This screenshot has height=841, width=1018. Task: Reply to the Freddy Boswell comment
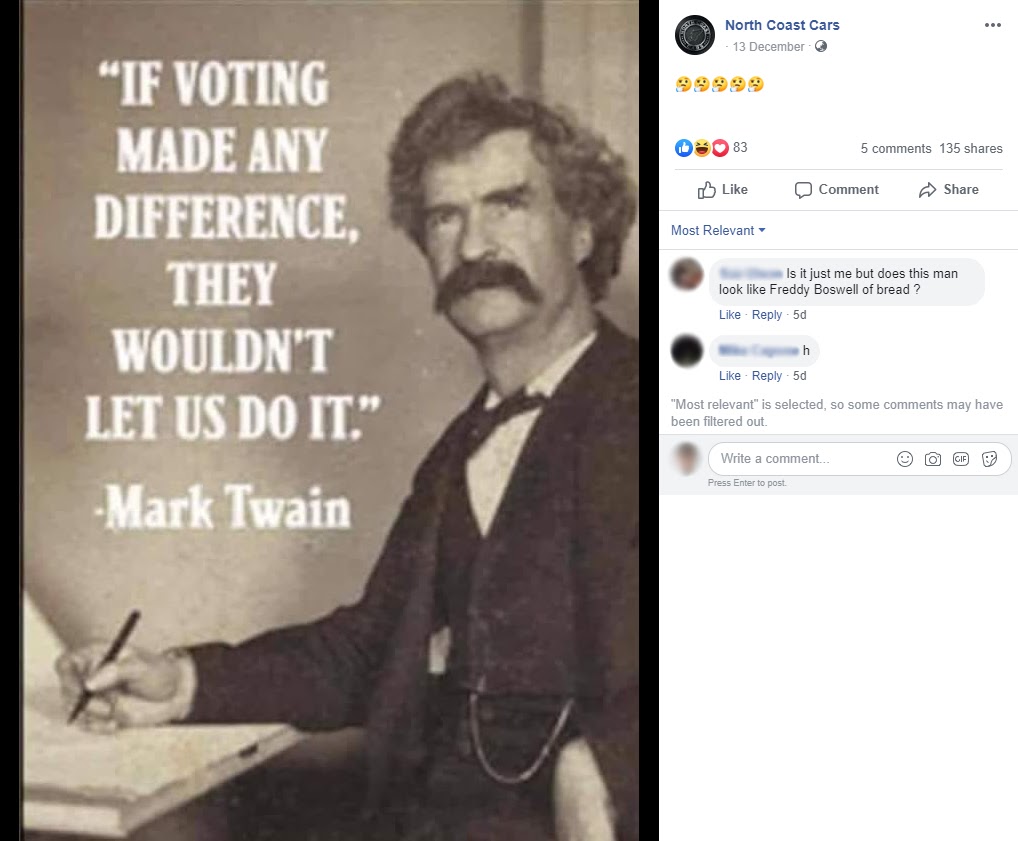(x=767, y=315)
